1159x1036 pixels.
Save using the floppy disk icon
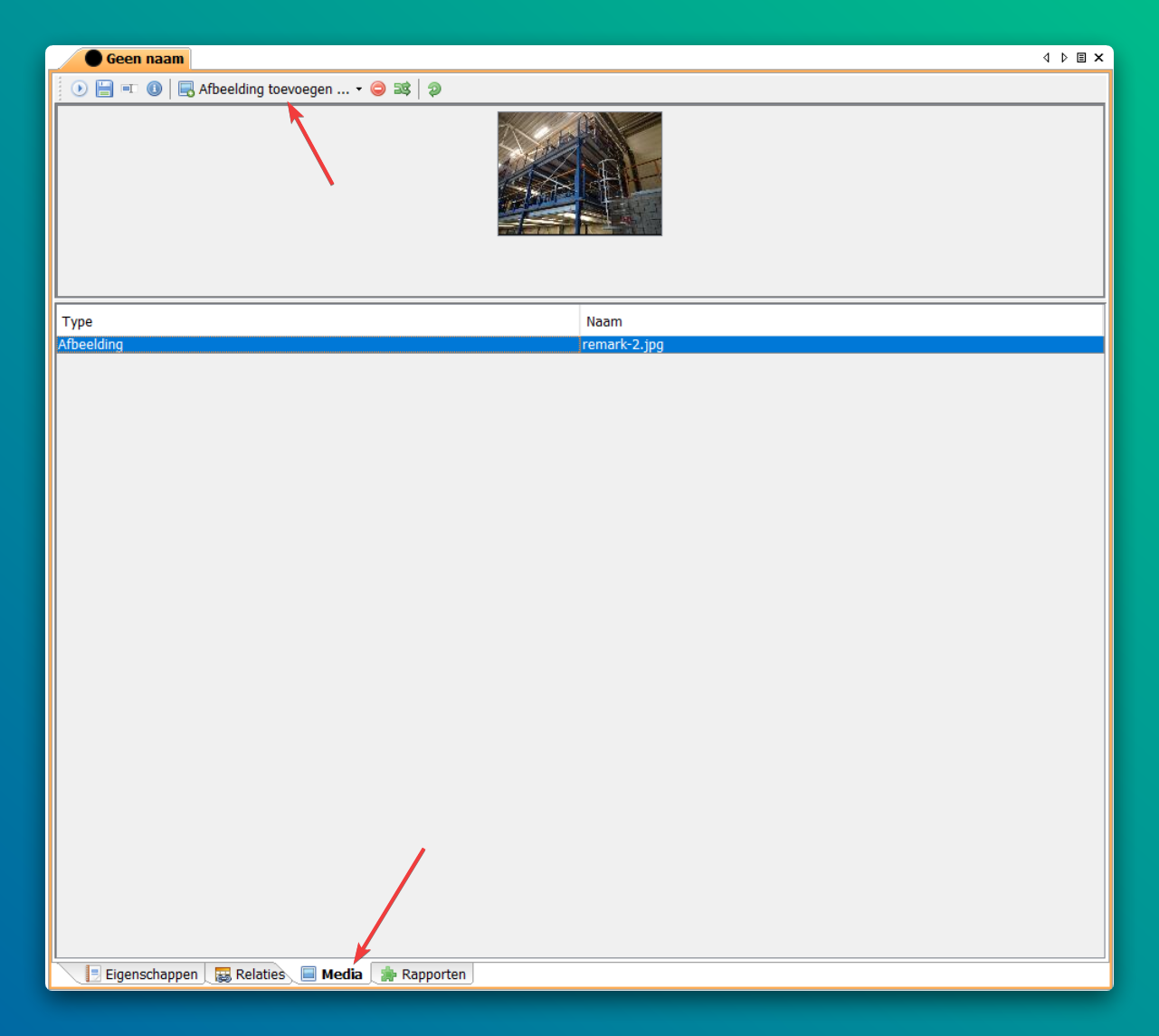(x=104, y=89)
